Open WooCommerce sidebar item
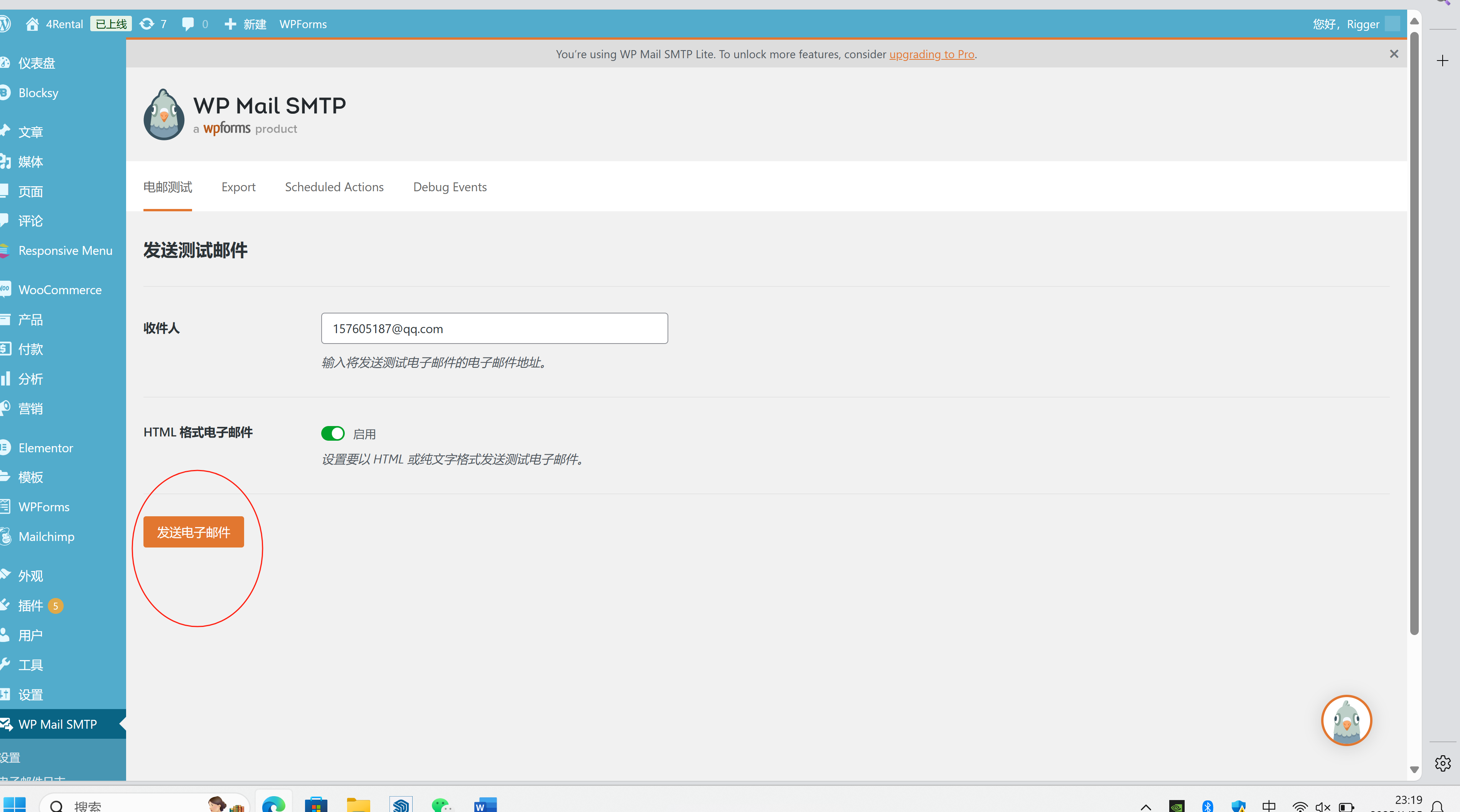This screenshot has height=812, width=1460. (x=60, y=290)
